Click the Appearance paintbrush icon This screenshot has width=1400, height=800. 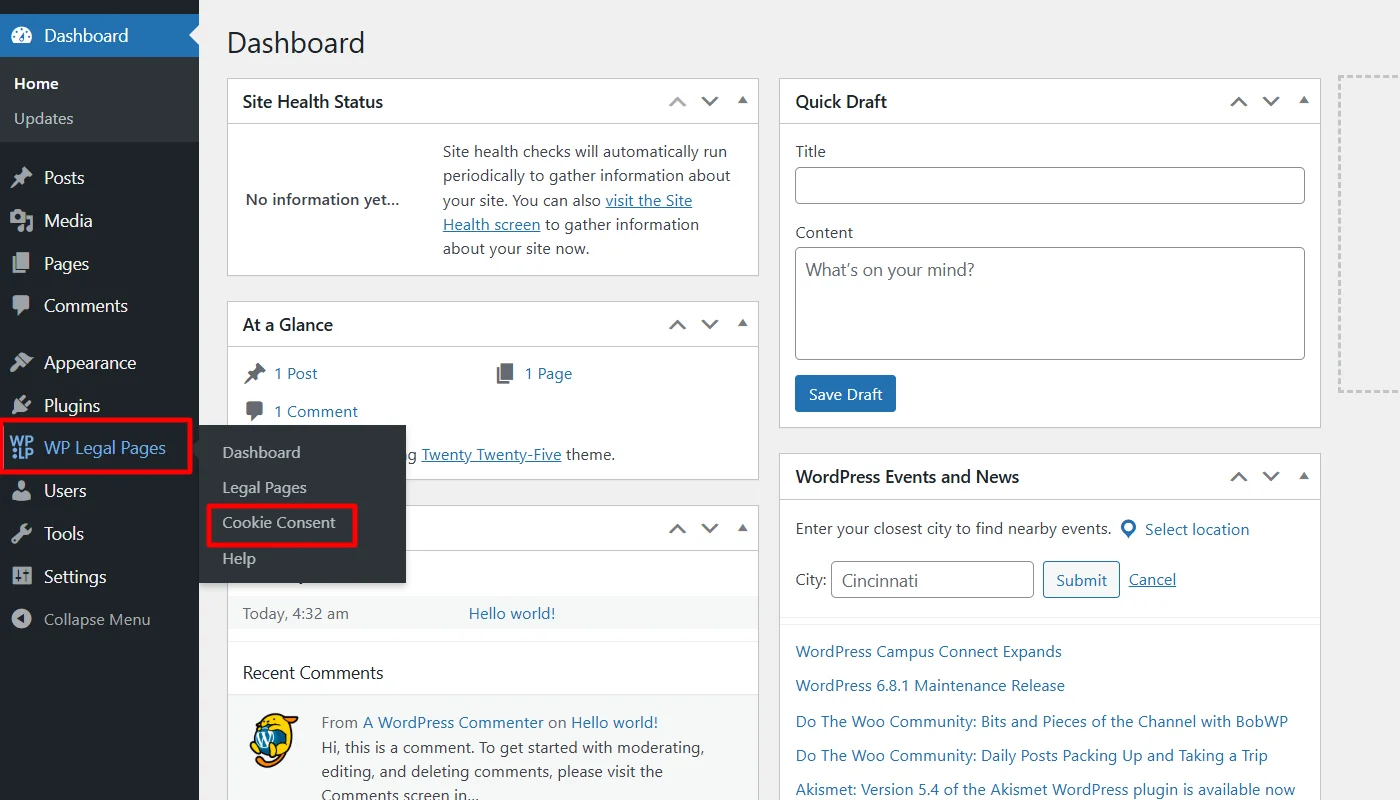[21, 363]
